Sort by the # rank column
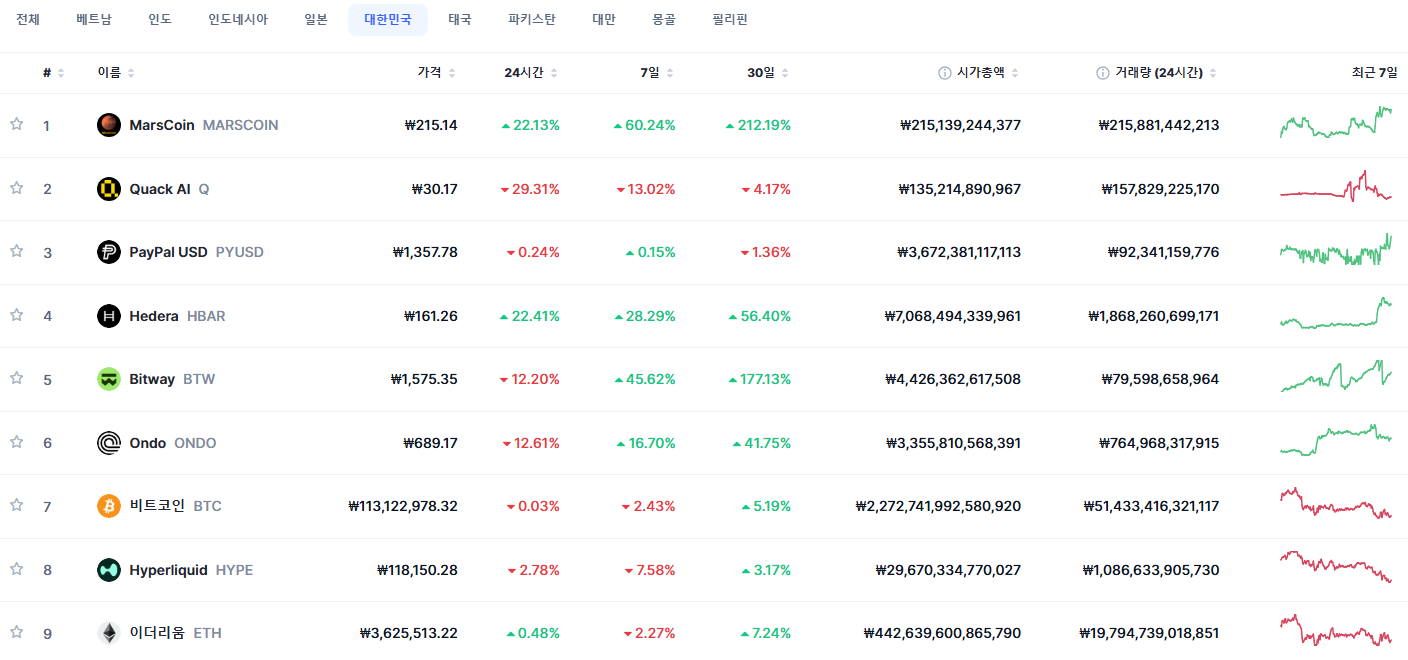The width and height of the screenshot is (1408, 660). (53, 73)
